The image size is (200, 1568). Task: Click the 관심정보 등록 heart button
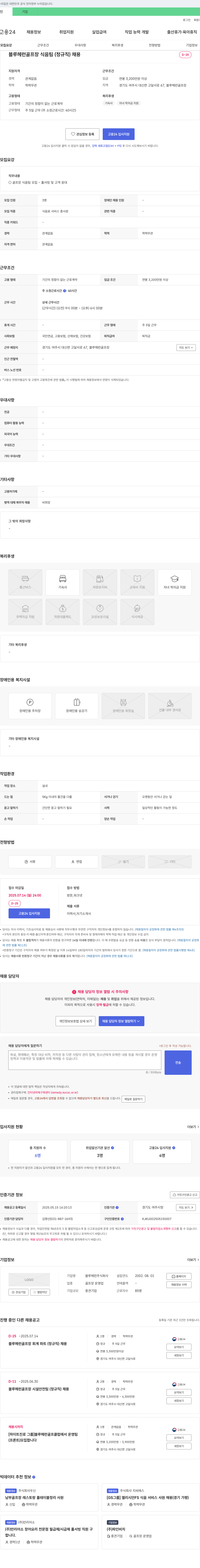pos(82,134)
